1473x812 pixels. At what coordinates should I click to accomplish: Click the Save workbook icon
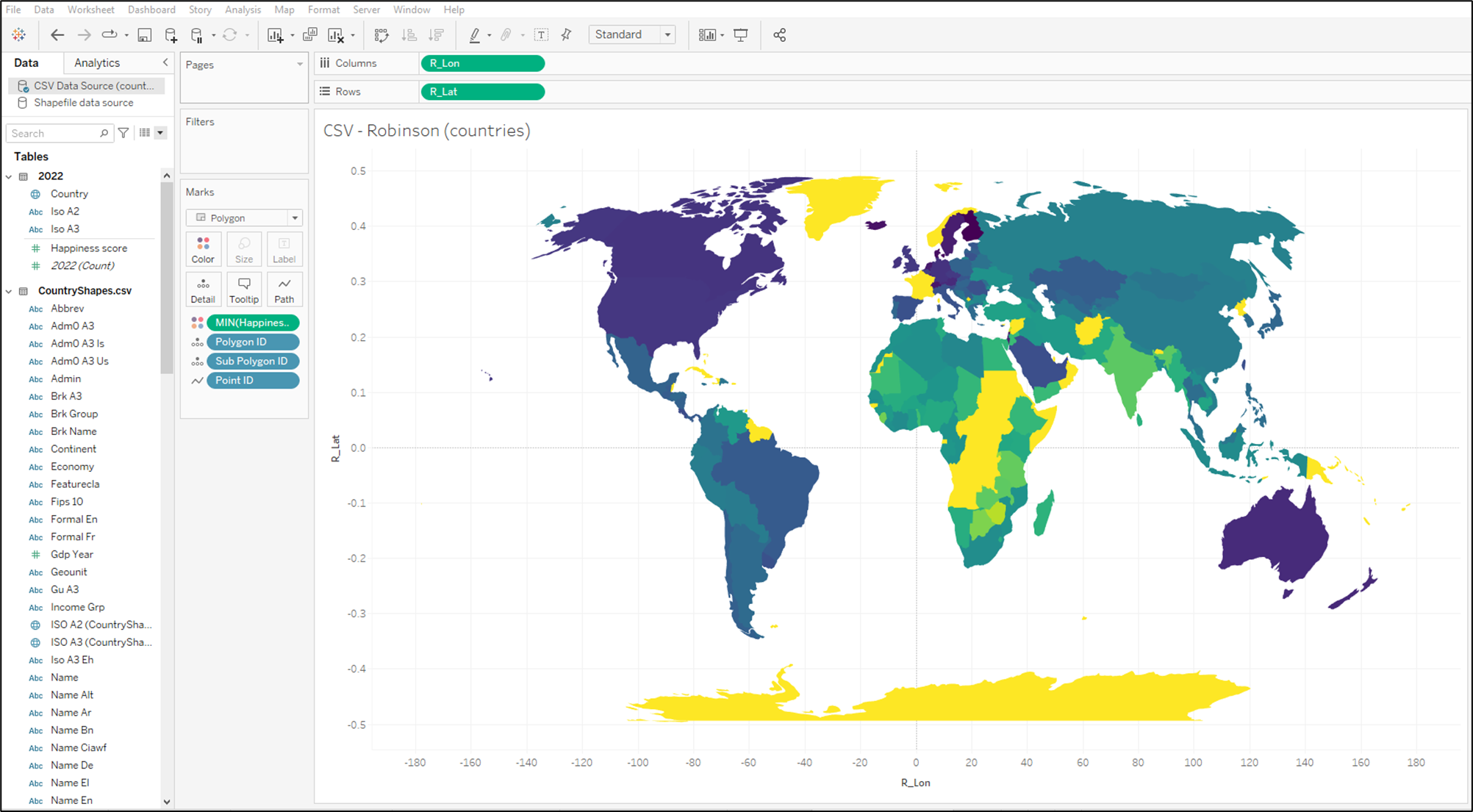click(144, 35)
